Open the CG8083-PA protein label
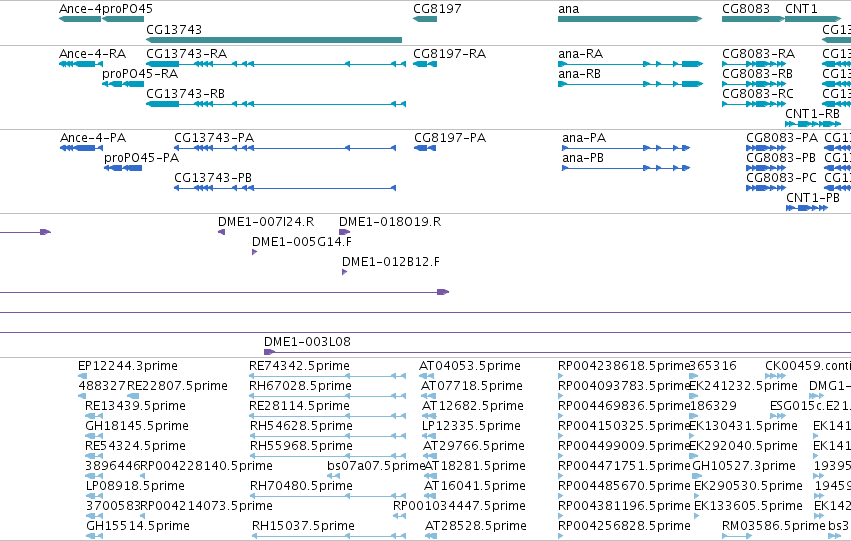Screen dimensions: 851x541 pos(782,138)
